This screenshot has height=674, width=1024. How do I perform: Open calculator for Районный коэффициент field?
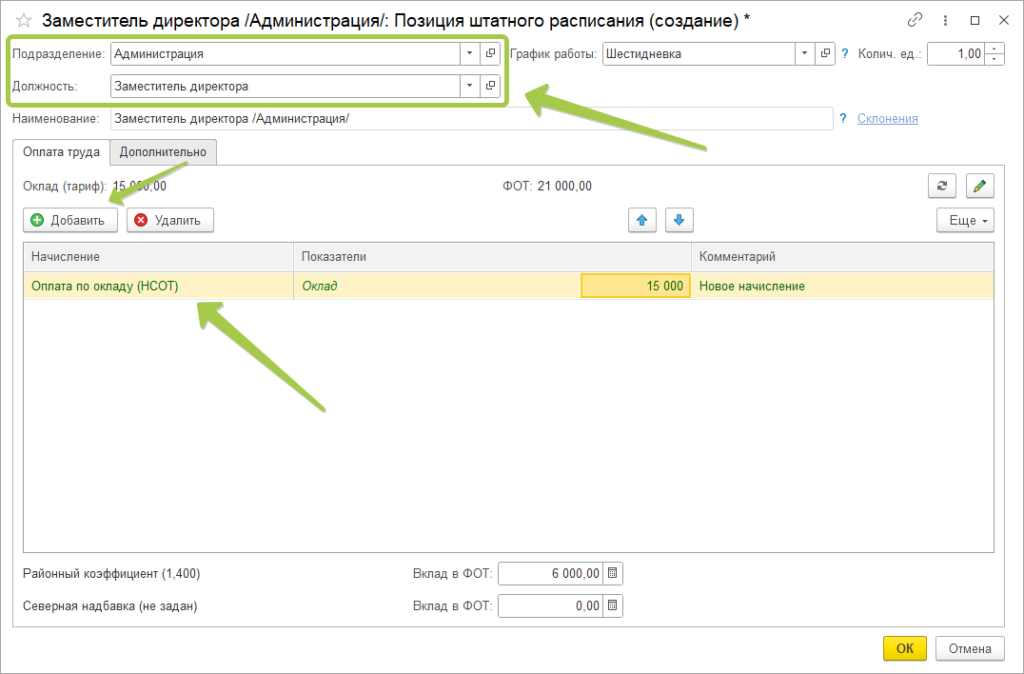click(x=614, y=573)
